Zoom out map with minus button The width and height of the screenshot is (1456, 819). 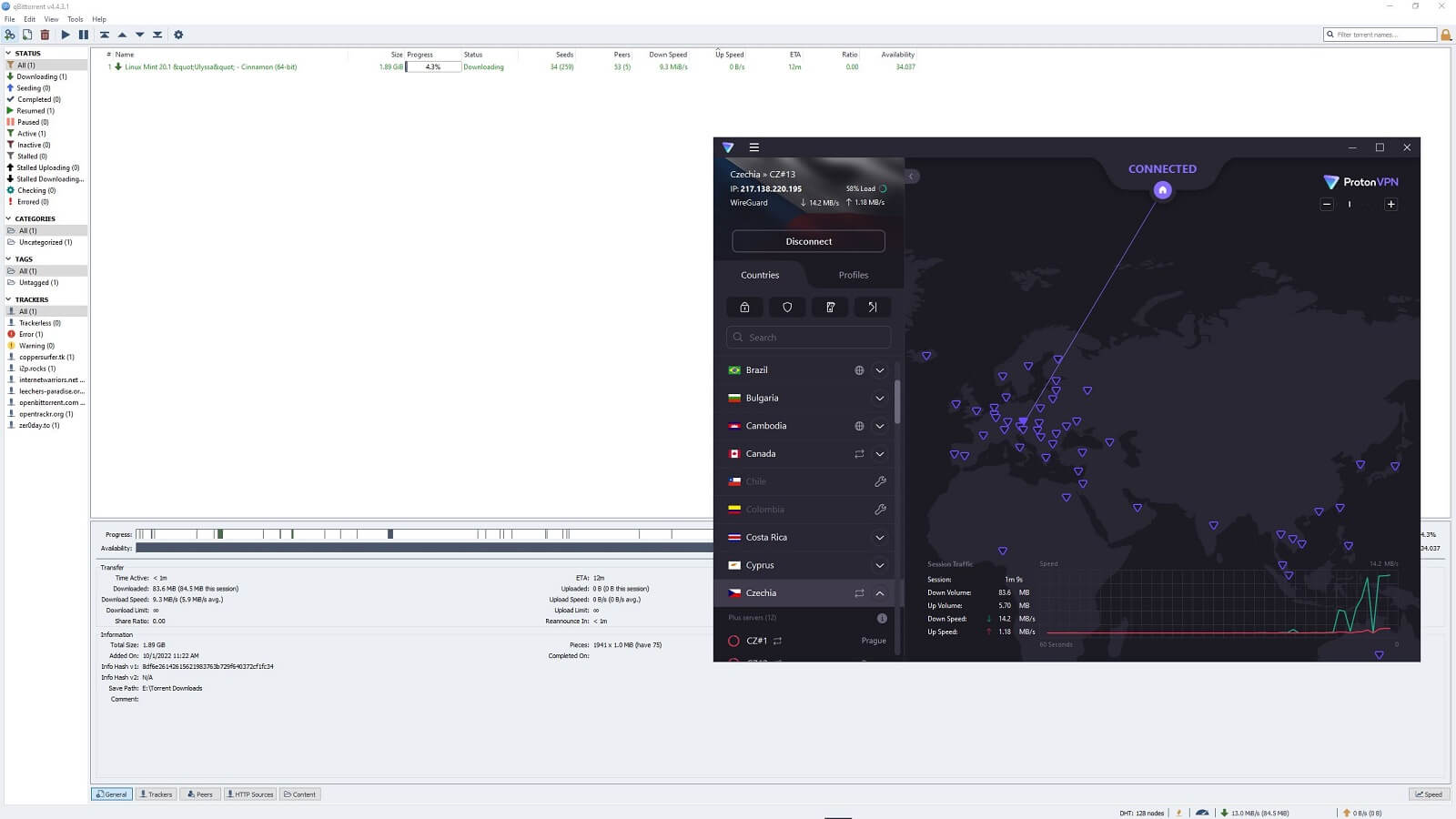point(1327,204)
